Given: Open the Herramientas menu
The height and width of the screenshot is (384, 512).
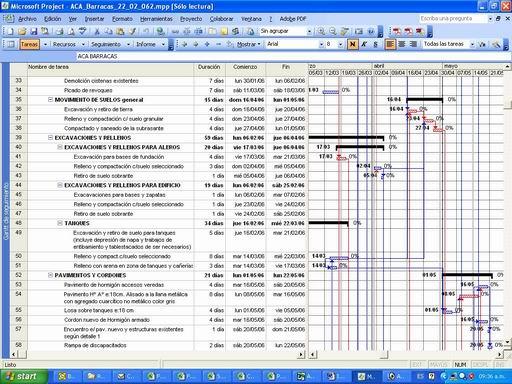Looking at the screenshot, I should coord(156,19).
